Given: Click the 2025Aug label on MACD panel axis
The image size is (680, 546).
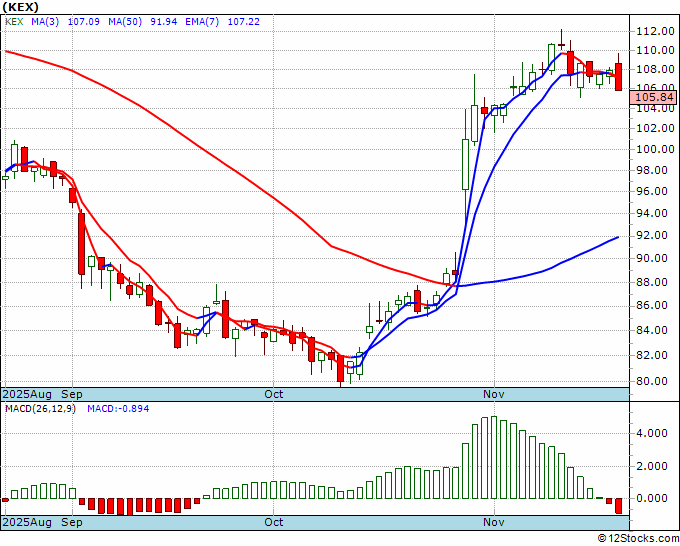Looking at the screenshot, I should tap(27, 522).
